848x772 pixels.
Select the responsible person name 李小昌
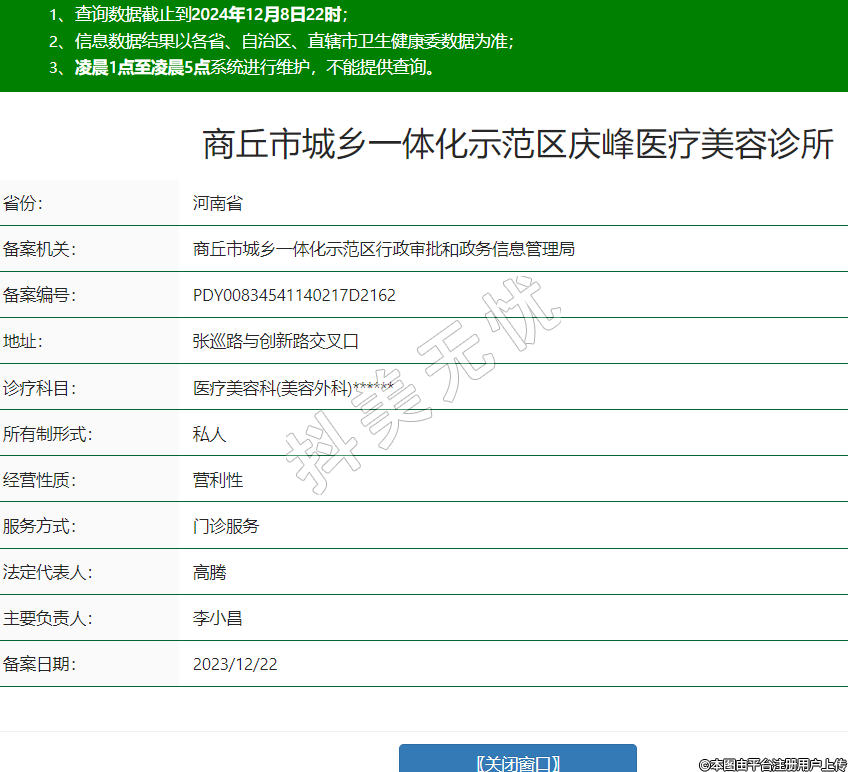coord(217,619)
